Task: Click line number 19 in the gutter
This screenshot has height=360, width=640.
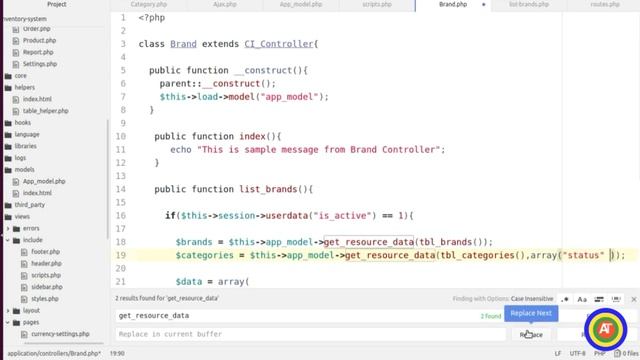Action: (x=120, y=256)
